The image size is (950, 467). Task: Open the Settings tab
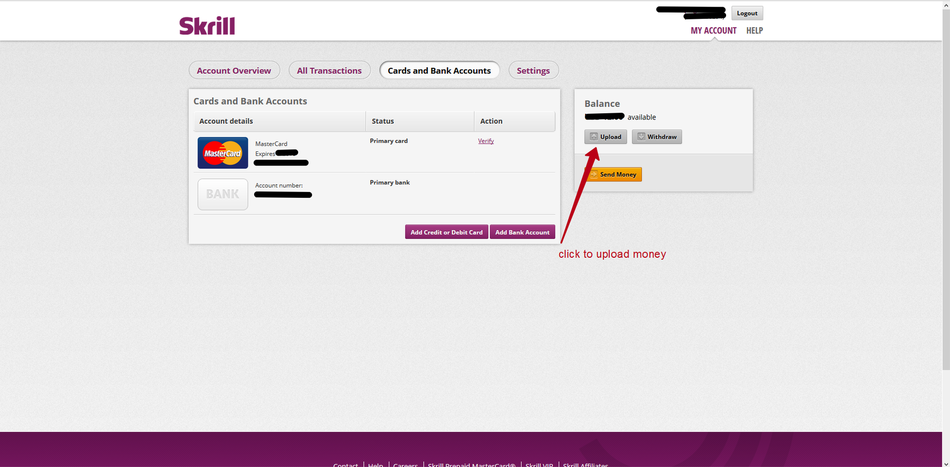pos(533,70)
